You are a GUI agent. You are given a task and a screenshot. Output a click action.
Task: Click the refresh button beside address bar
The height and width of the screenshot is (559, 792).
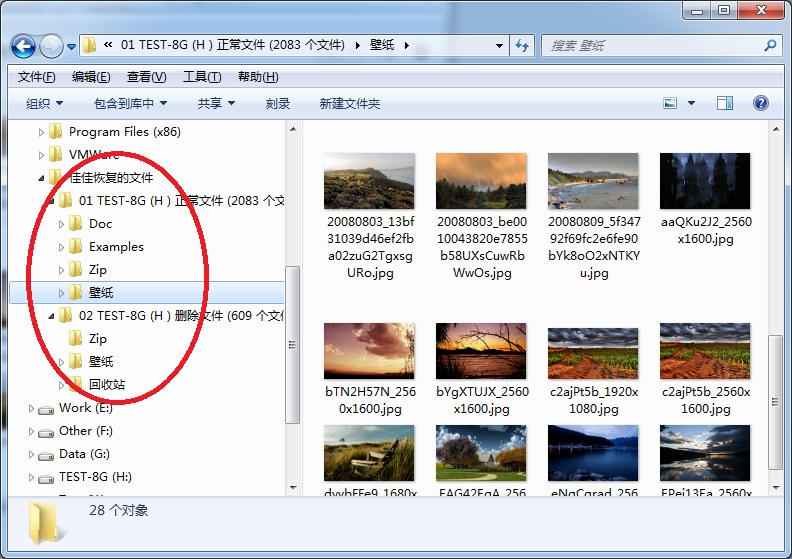pyautogui.click(x=522, y=46)
